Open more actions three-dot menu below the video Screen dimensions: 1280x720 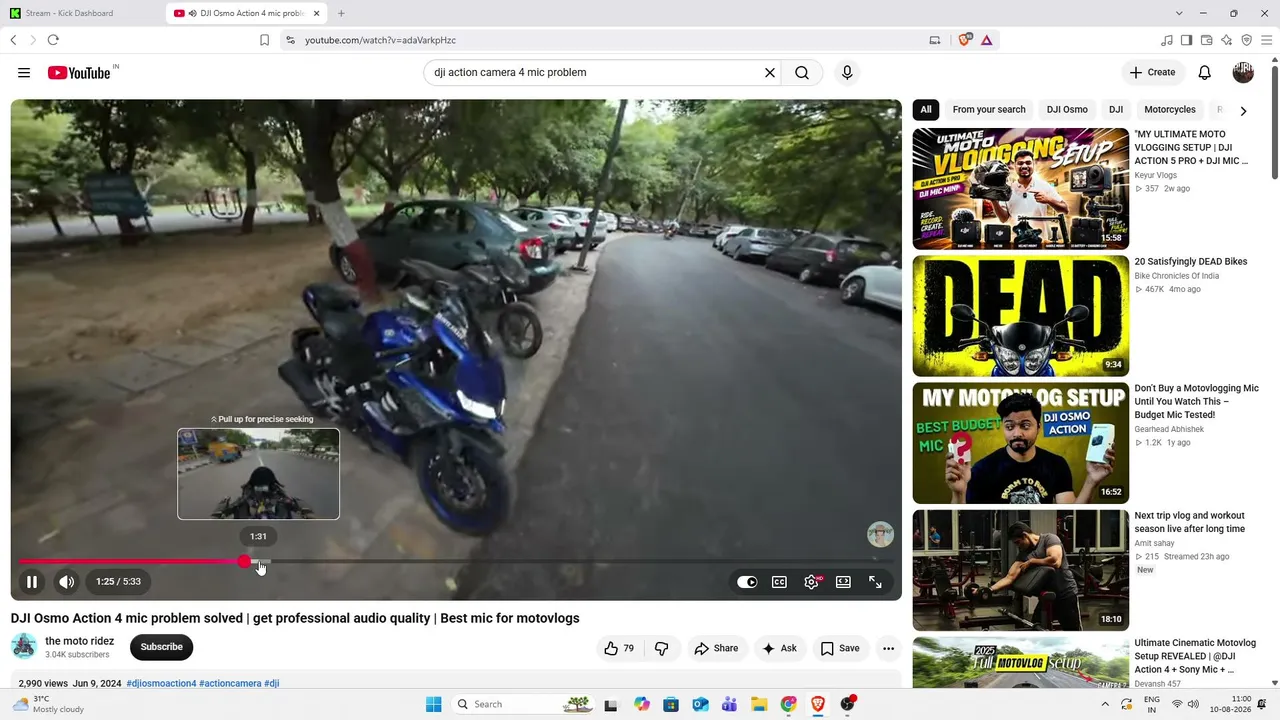point(888,648)
